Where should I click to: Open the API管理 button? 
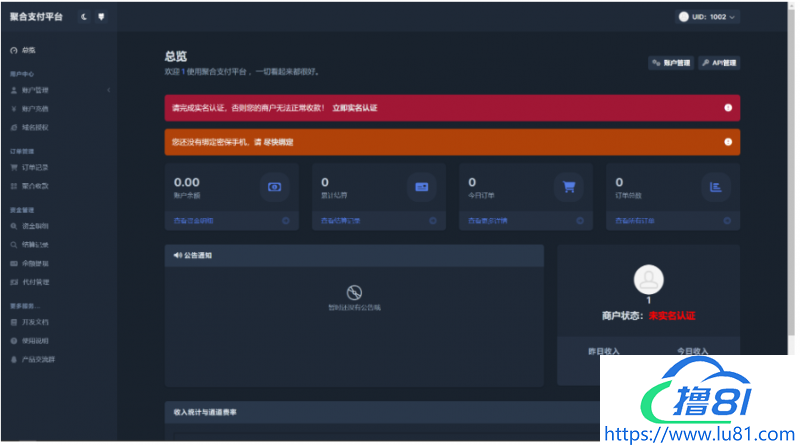click(x=719, y=63)
